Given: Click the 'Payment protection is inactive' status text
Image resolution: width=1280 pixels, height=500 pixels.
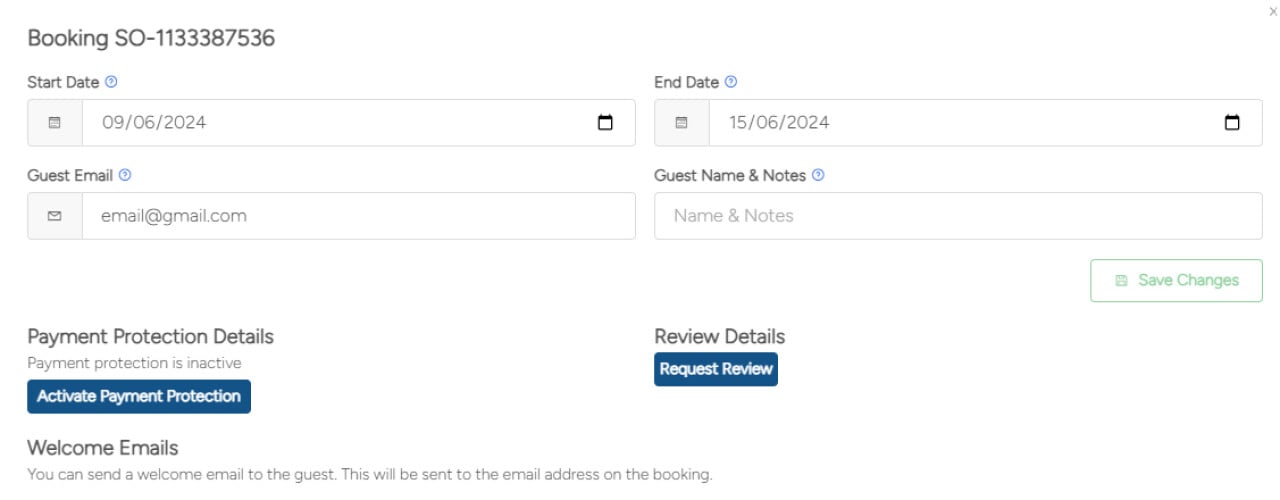Looking at the screenshot, I should (x=134, y=363).
